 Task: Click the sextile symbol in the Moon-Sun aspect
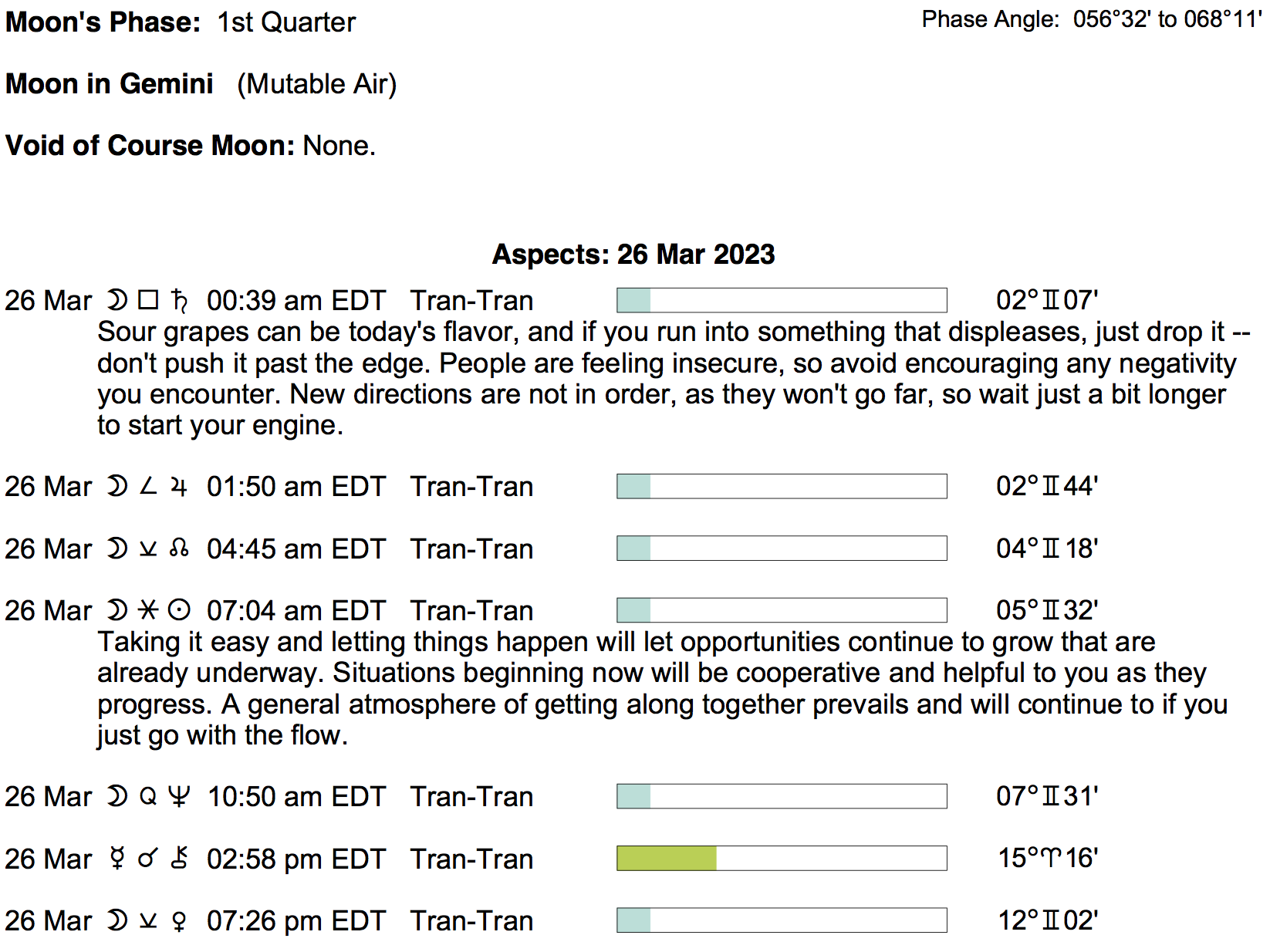point(148,610)
